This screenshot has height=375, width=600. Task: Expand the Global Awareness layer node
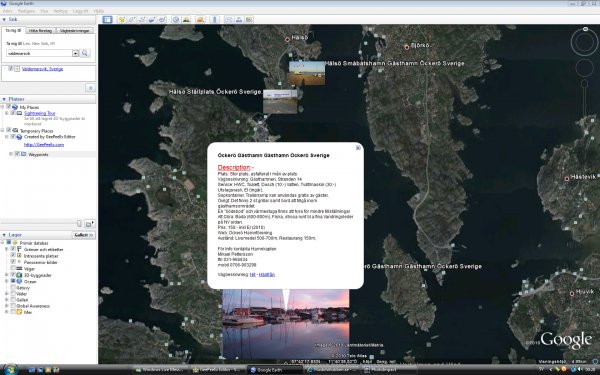click(x=7, y=306)
